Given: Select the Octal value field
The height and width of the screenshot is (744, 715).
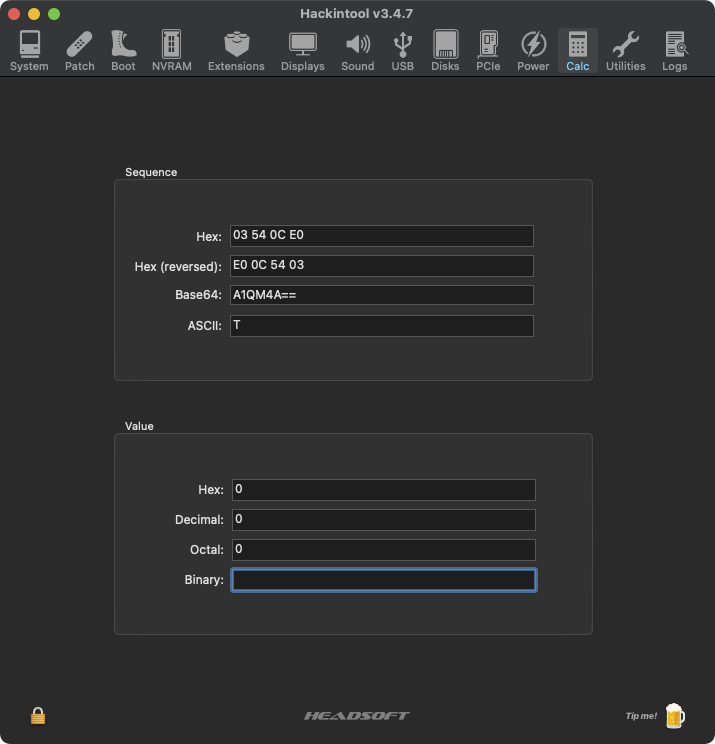Looking at the screenshot, I should tap(384, 549).
